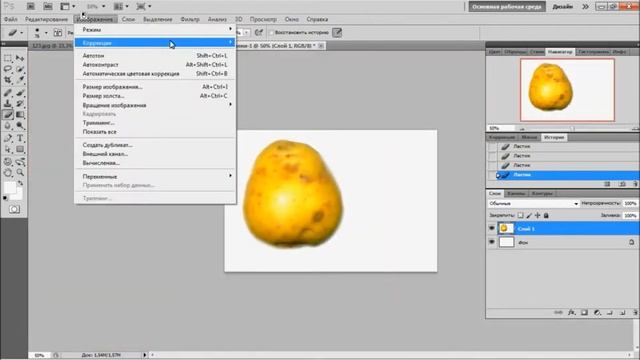Launch Bridge from the application bar

click(x=31, y=7)
